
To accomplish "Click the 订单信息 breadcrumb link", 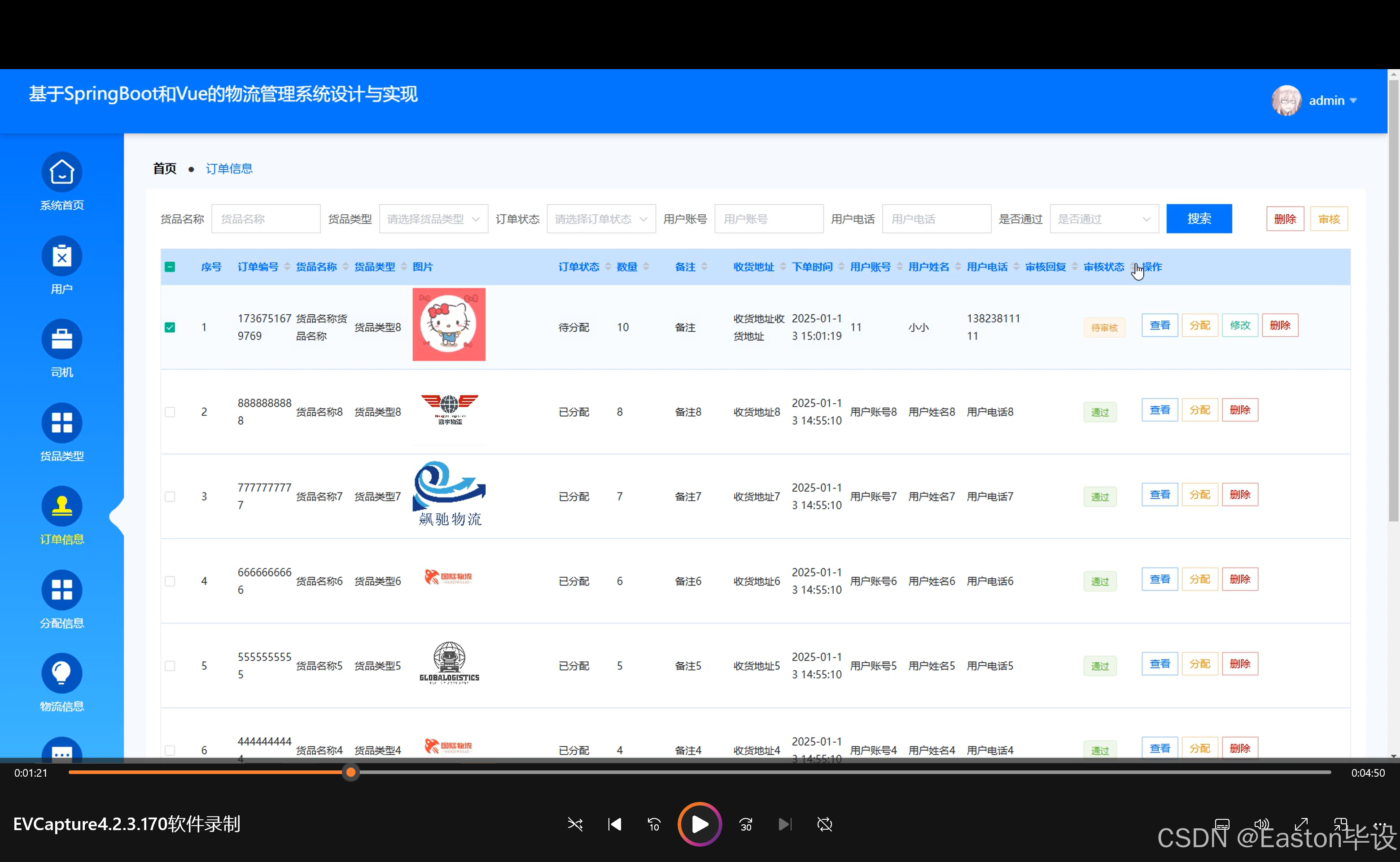I will click(x=229, y=169).
